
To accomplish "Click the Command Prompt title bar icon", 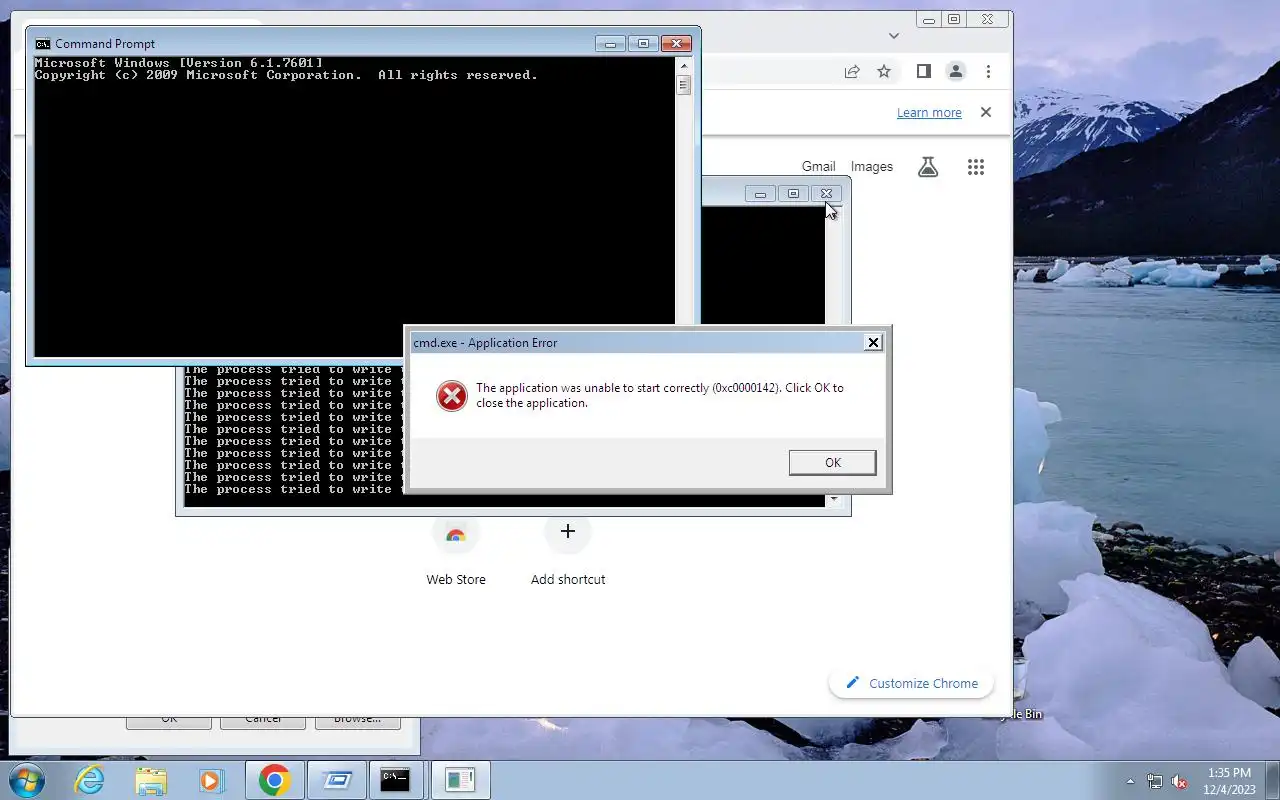I will pos(42,44).
